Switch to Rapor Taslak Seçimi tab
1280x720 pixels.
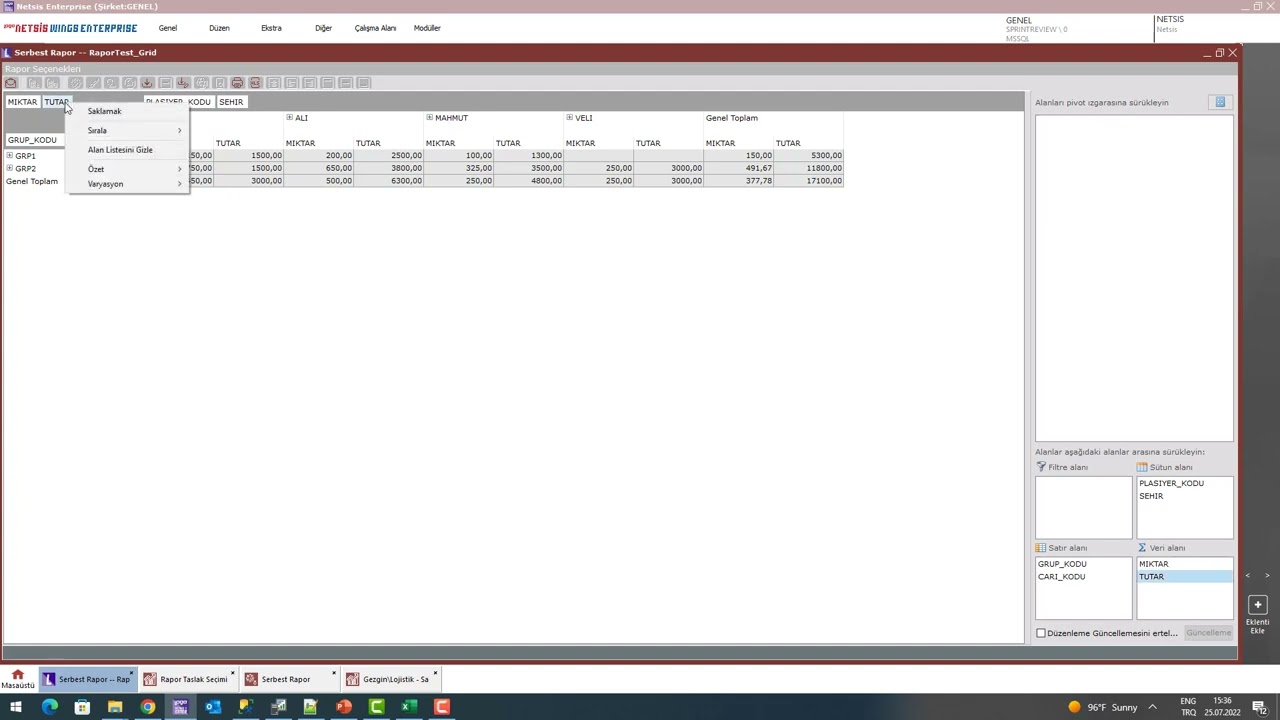pos(187,679)
